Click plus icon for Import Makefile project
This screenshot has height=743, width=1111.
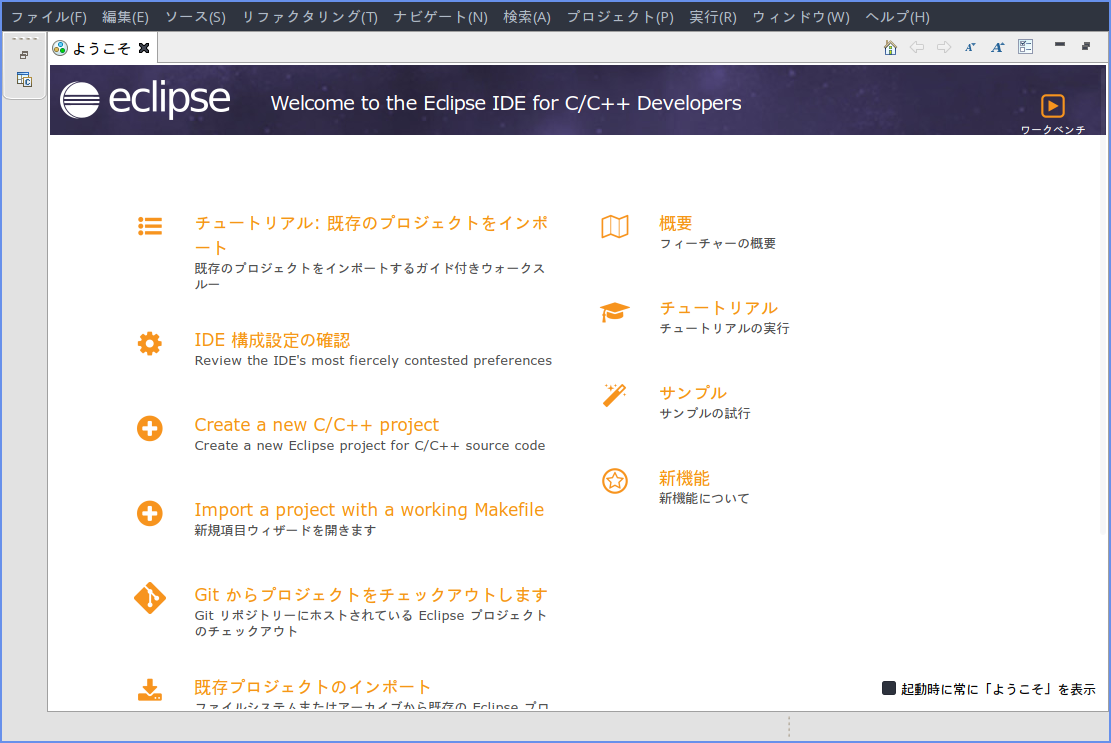(150, 514)
